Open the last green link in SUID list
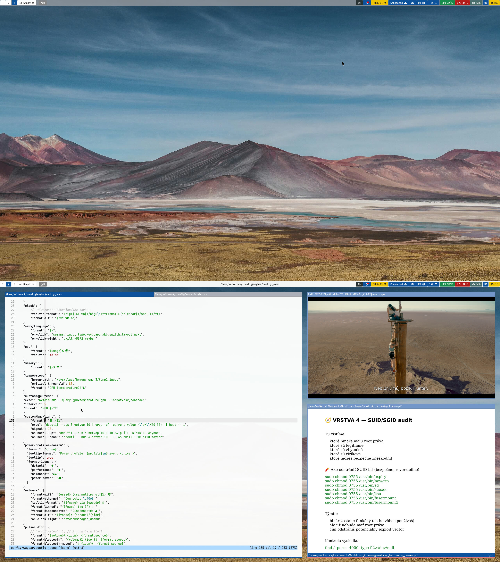This screenshot has height=563, width=500. (361, 502)
